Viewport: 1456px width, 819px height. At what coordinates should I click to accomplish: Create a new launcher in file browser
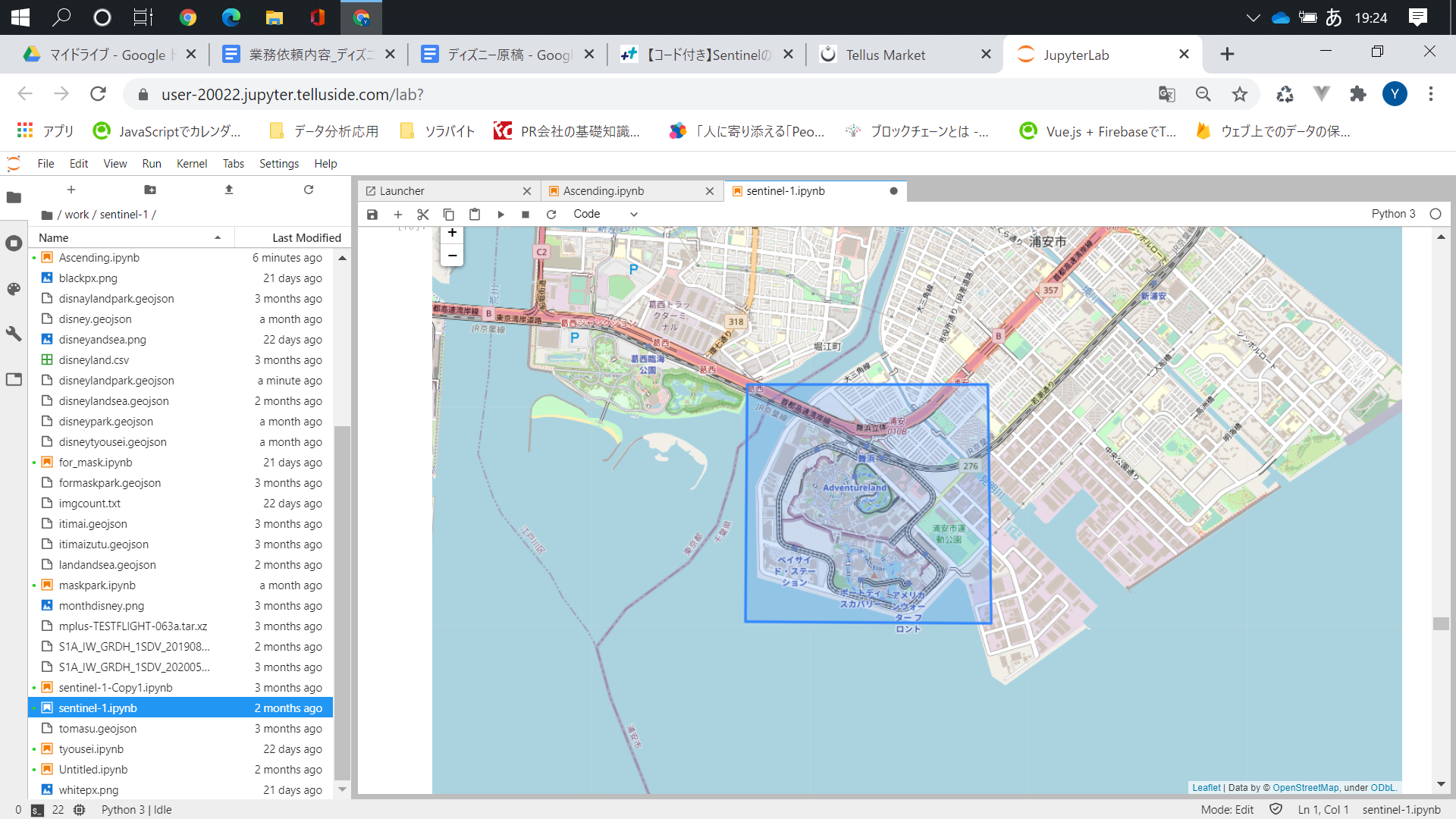coord(71,190)
